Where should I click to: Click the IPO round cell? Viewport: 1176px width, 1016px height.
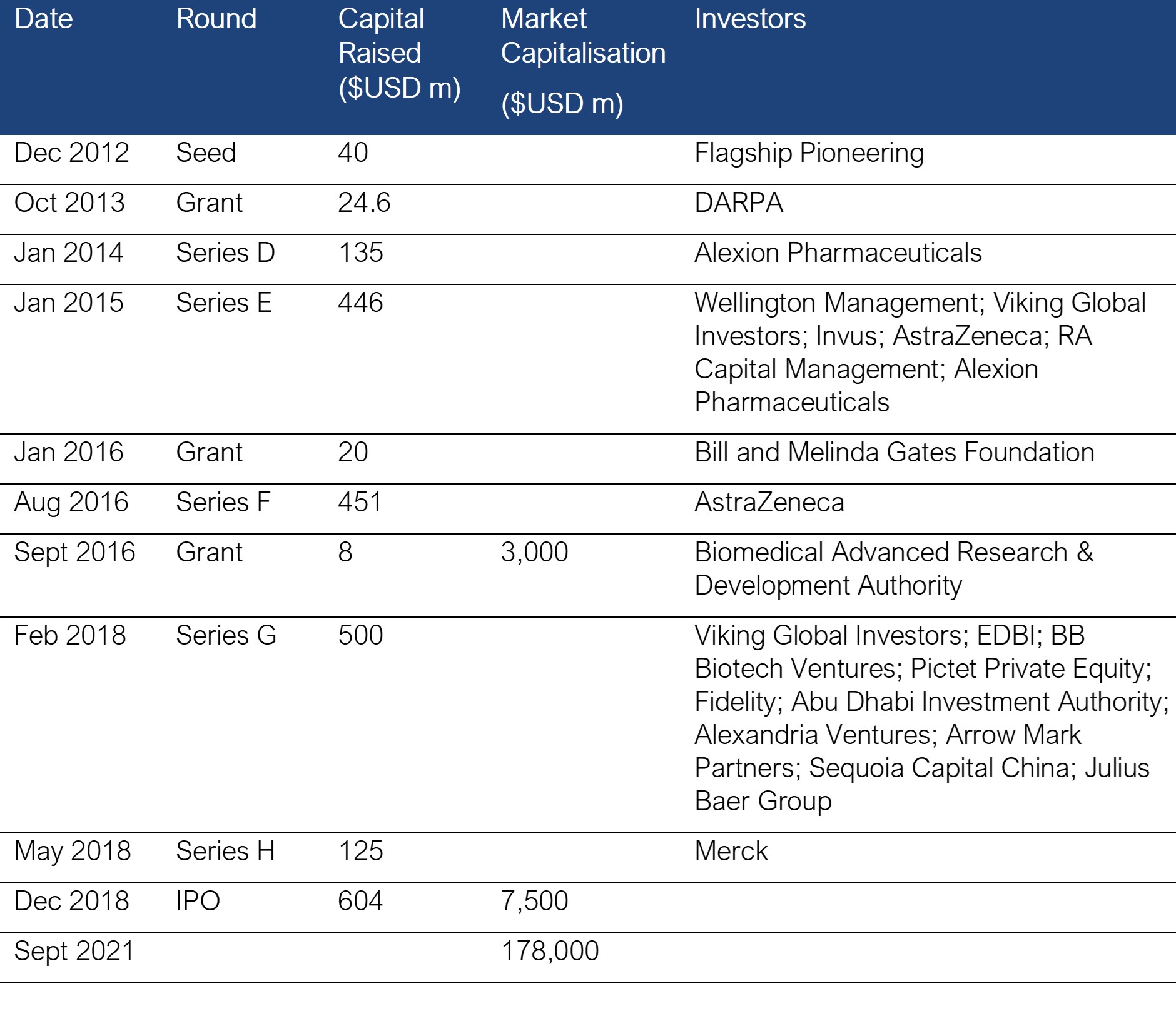pyautogui.click(x=198, y=902)
